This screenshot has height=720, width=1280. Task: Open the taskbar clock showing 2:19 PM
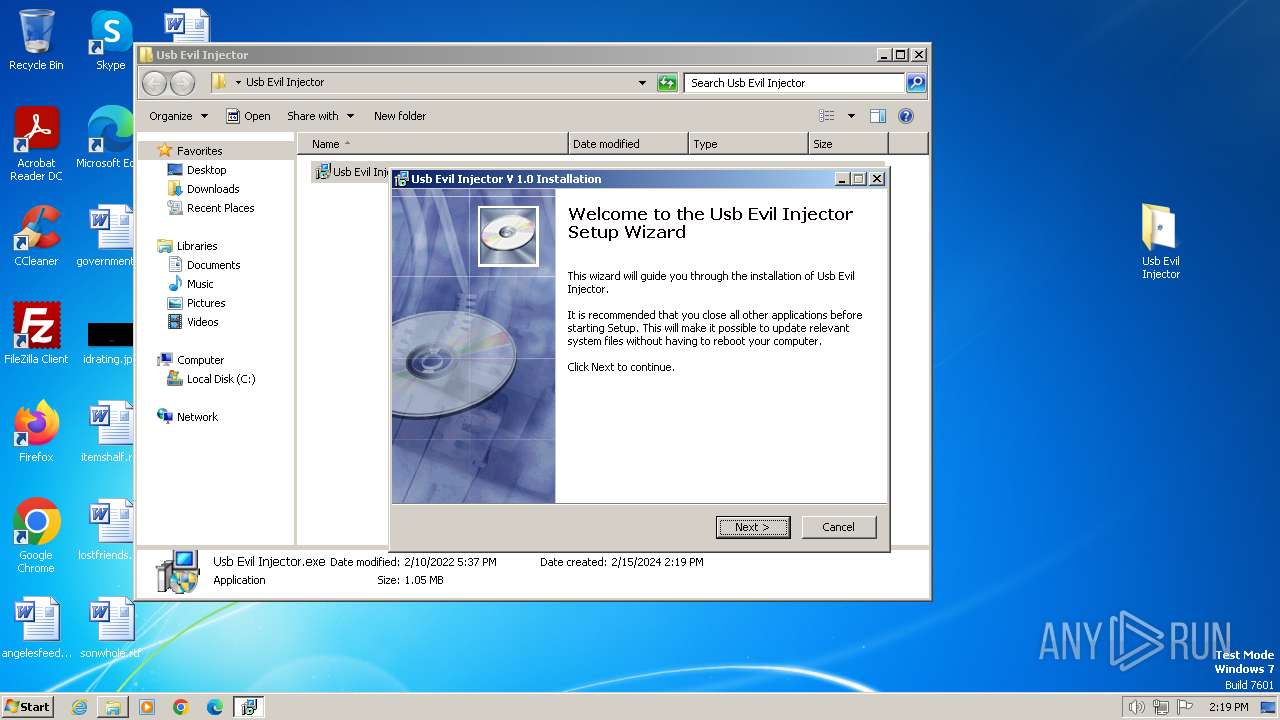[1228, 707]
